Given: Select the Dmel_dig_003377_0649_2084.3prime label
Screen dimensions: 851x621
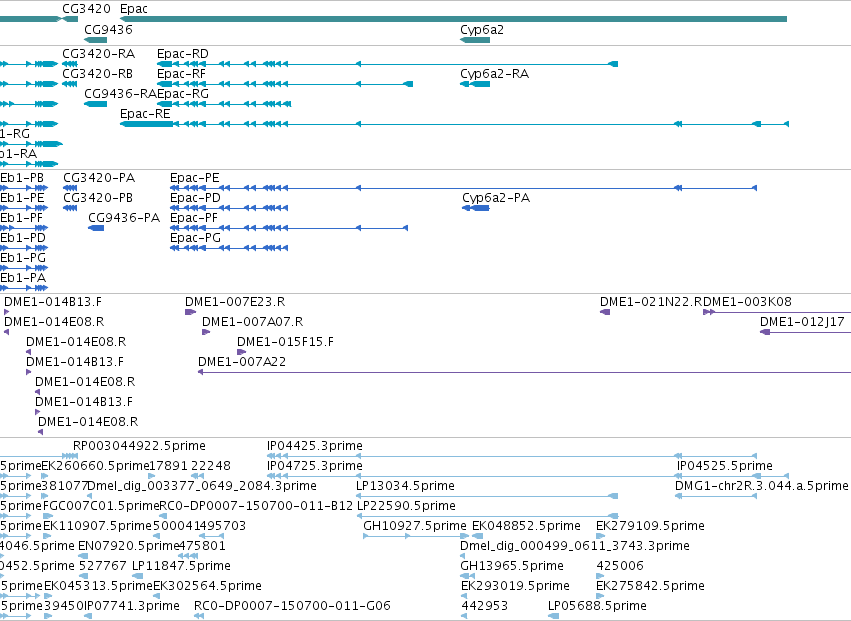Looking at the screenshot, I should point(202,486).
